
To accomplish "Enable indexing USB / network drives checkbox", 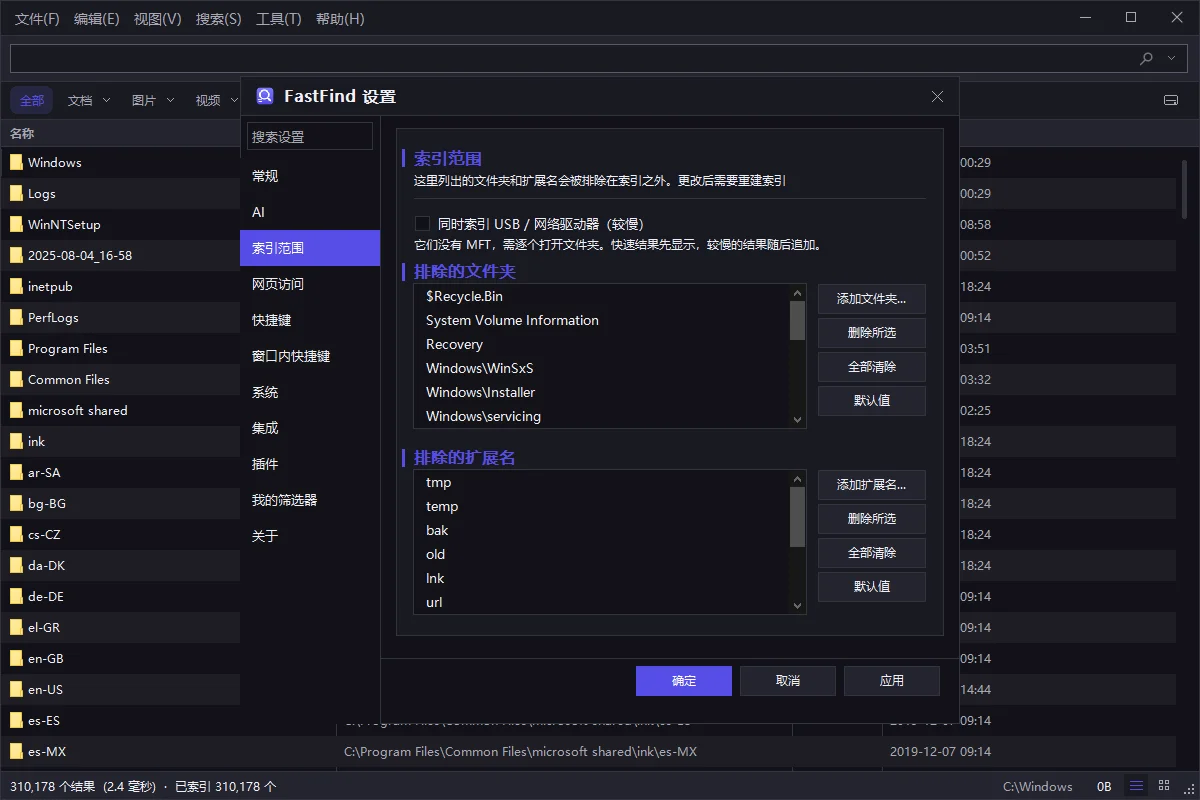I will tap(422, 224).
